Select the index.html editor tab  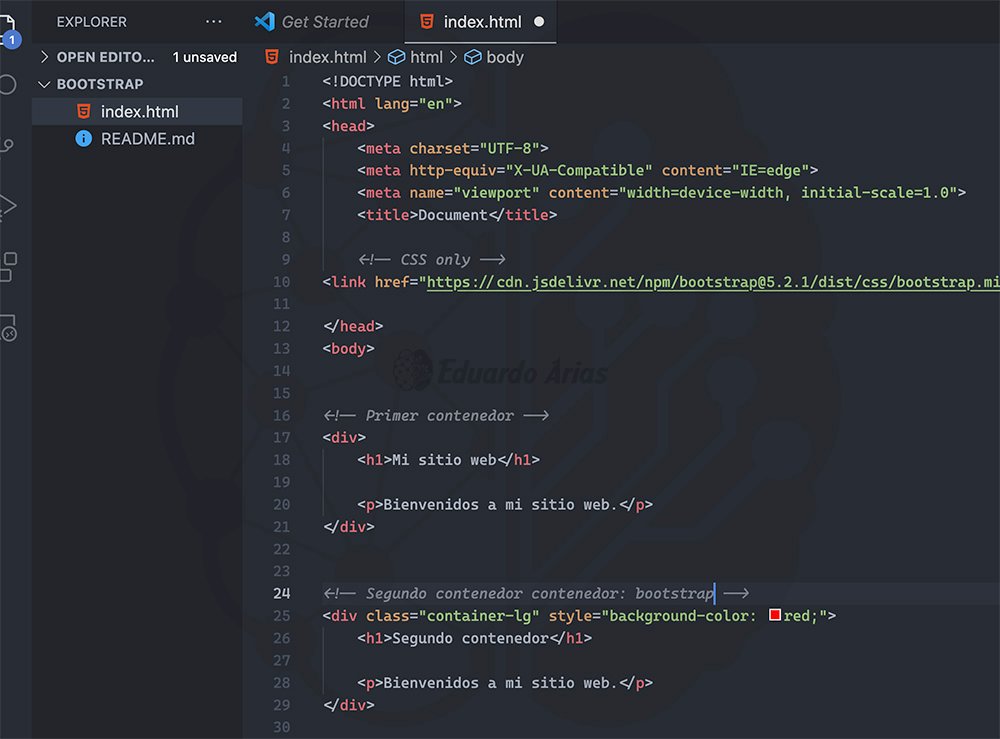tap(483, 22)
